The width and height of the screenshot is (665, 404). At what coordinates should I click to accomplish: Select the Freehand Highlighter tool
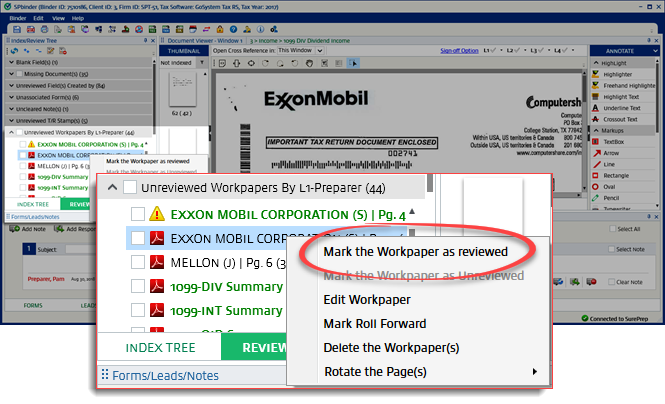point(623,86)
